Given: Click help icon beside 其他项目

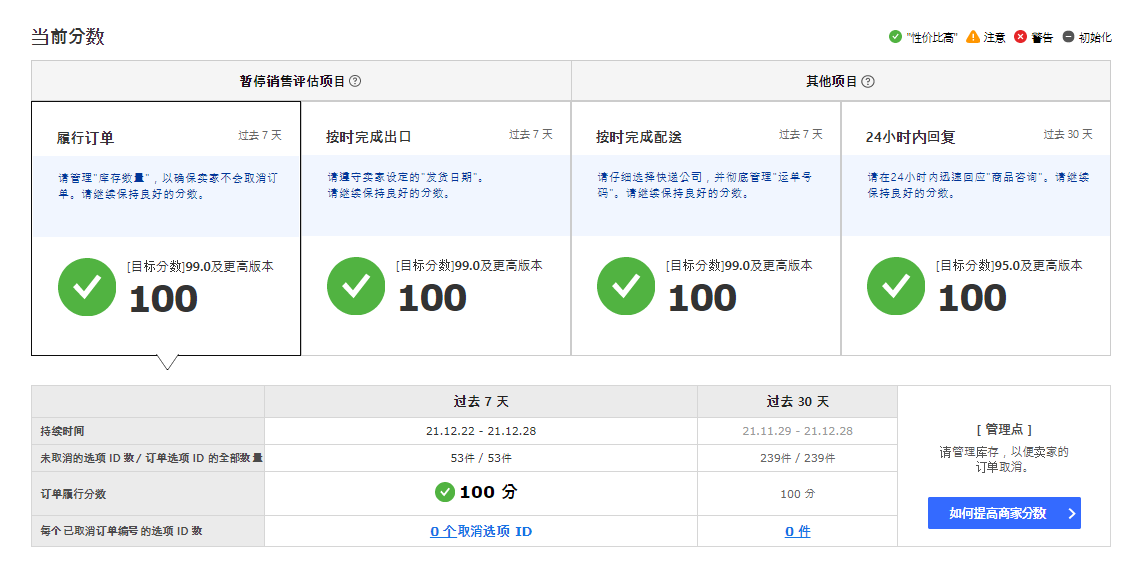Looking at the screenshot, I should (868, 81).
